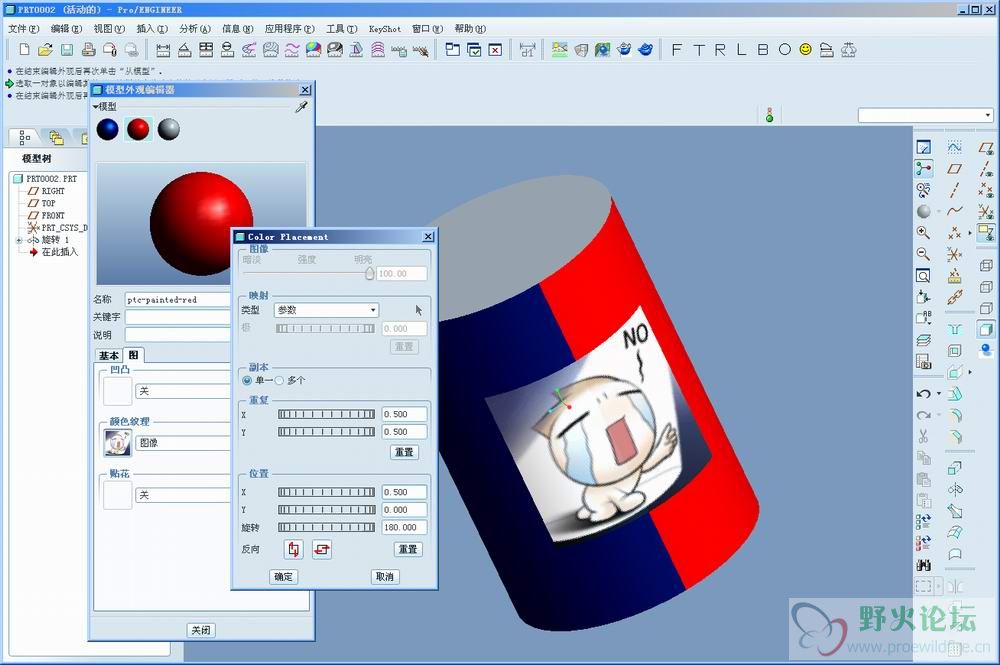Click 重置 under the 位置 section
Screen dimensions: 1000x665
coord(408,549)
